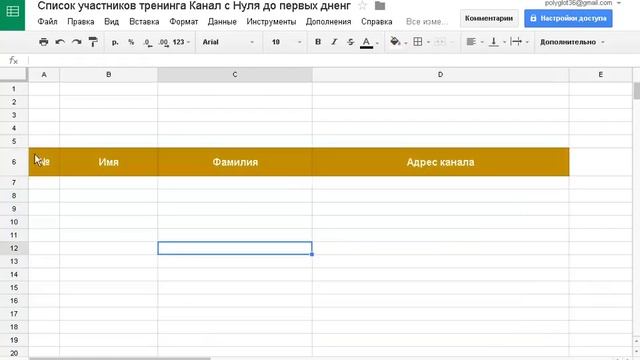Decrease decimal places

148,42
